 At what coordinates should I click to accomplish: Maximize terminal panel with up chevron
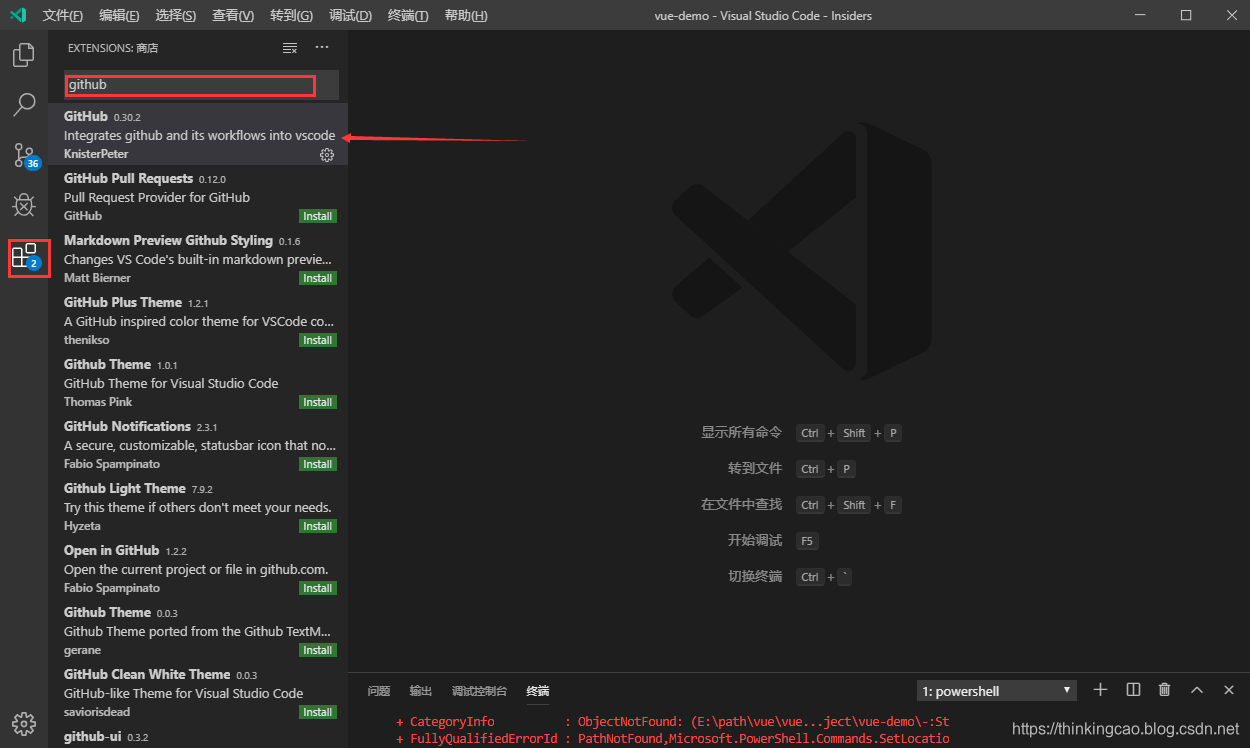(x=1197, y=690)
